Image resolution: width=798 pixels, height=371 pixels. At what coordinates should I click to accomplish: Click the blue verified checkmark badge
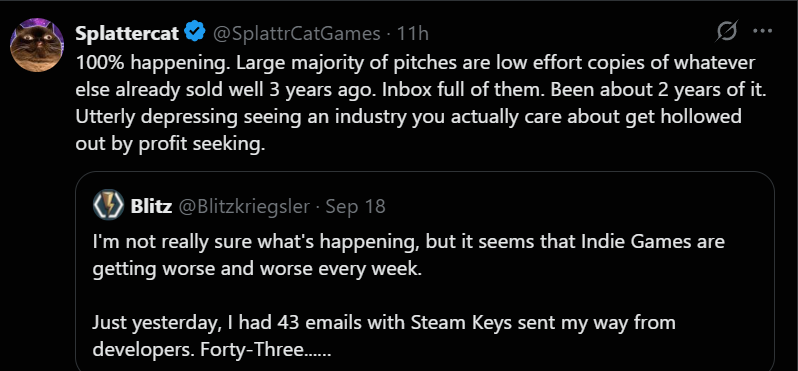coord(194,33)
